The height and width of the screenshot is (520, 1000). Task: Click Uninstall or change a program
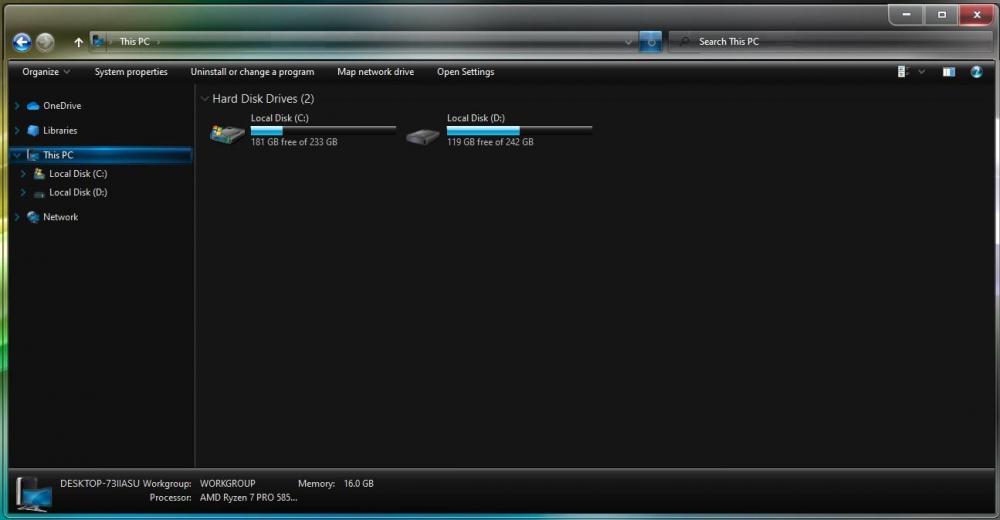(x=252, y=72)
